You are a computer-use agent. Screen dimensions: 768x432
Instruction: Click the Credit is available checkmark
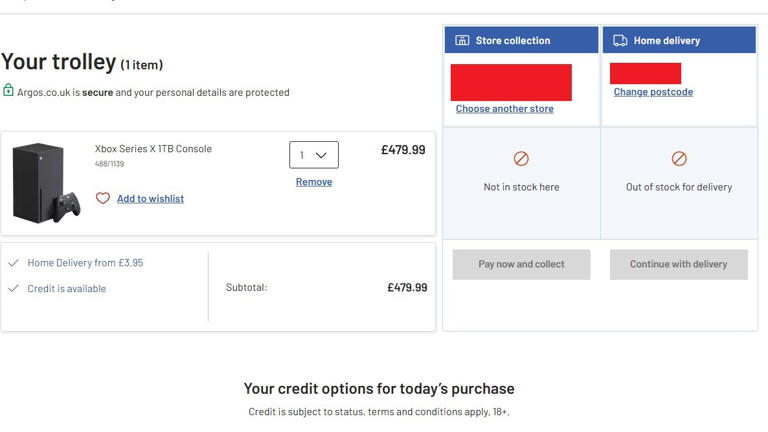coord(13,288)
